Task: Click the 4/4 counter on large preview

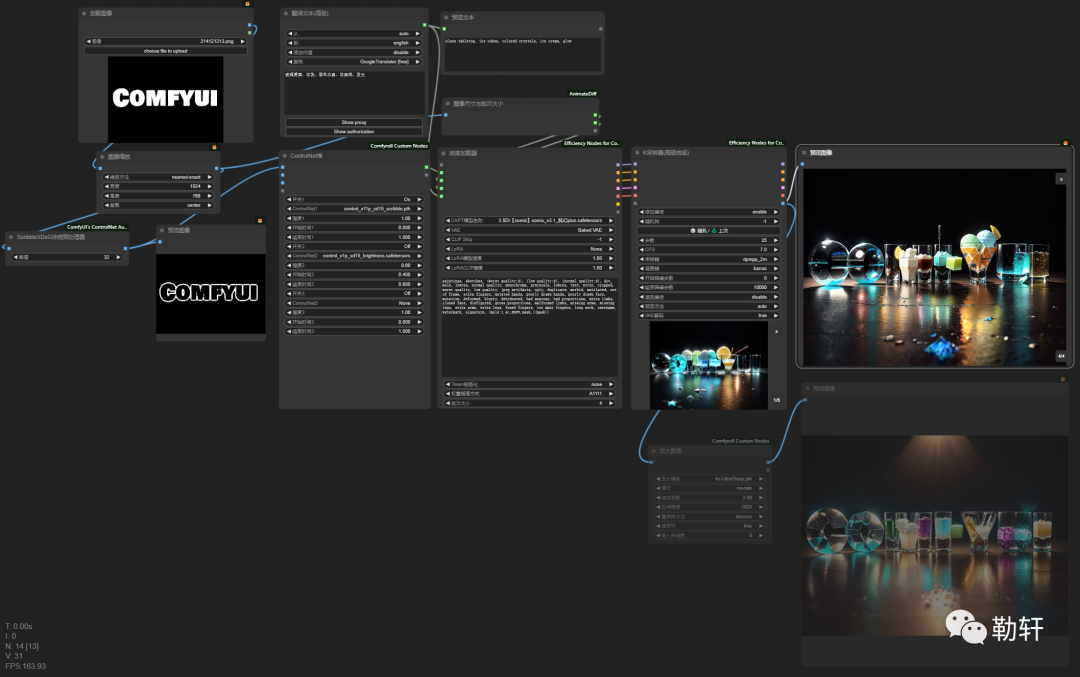Action: (x=1061, y=356)
